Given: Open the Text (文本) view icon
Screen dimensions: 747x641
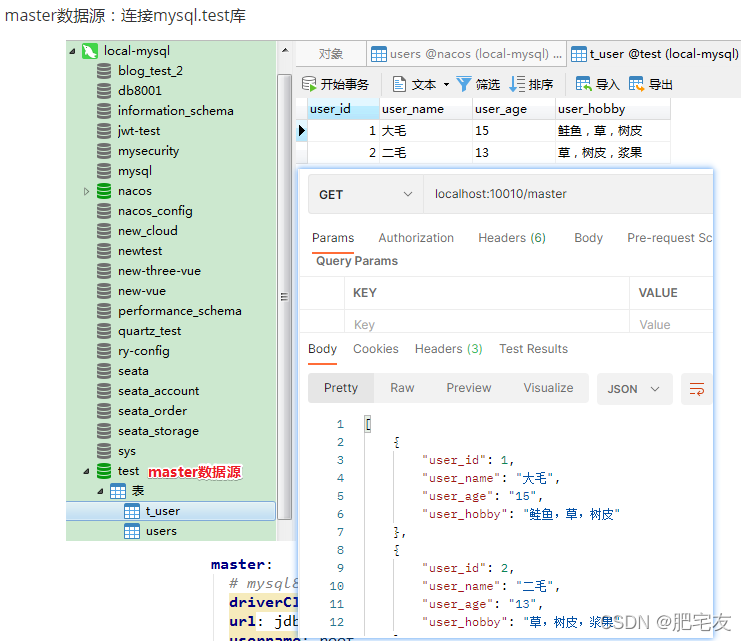Looking at the screenshot, I should click(399, 84).
